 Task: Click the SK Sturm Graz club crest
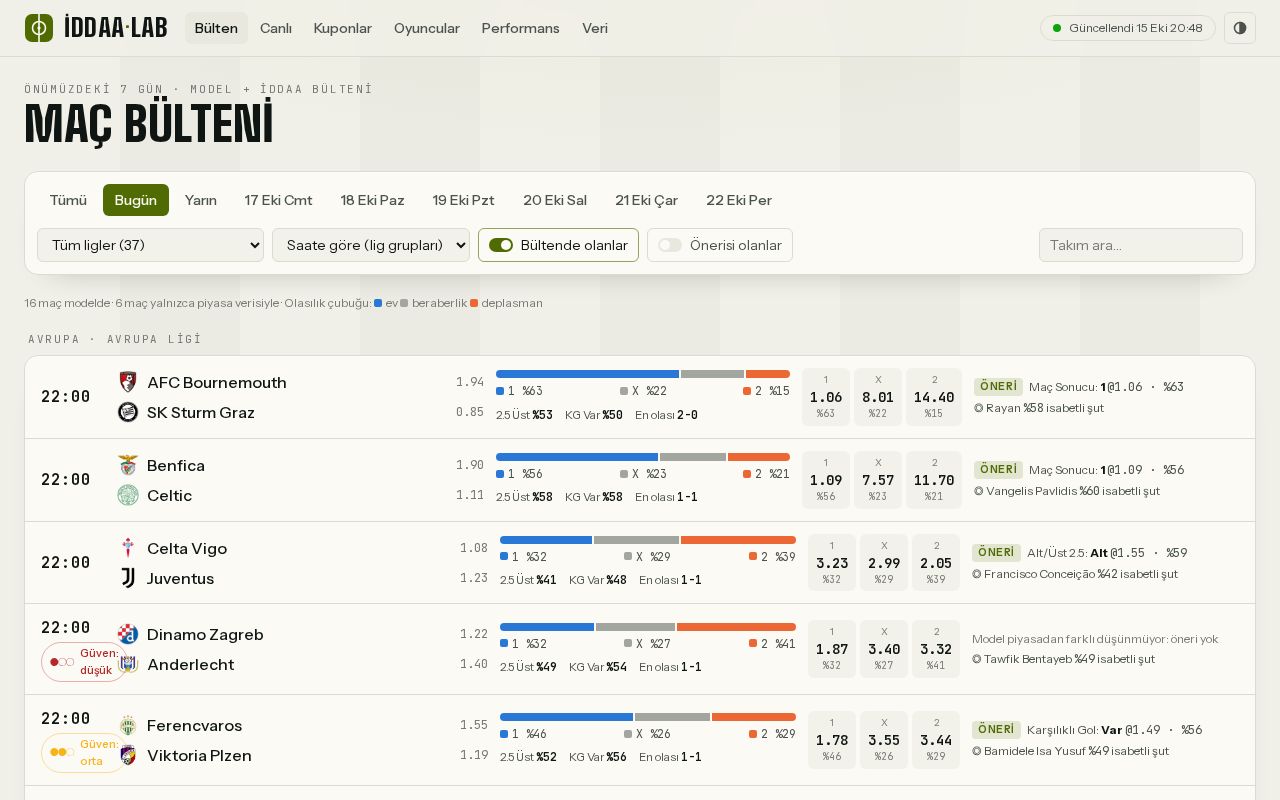click(x=128, y=412)
